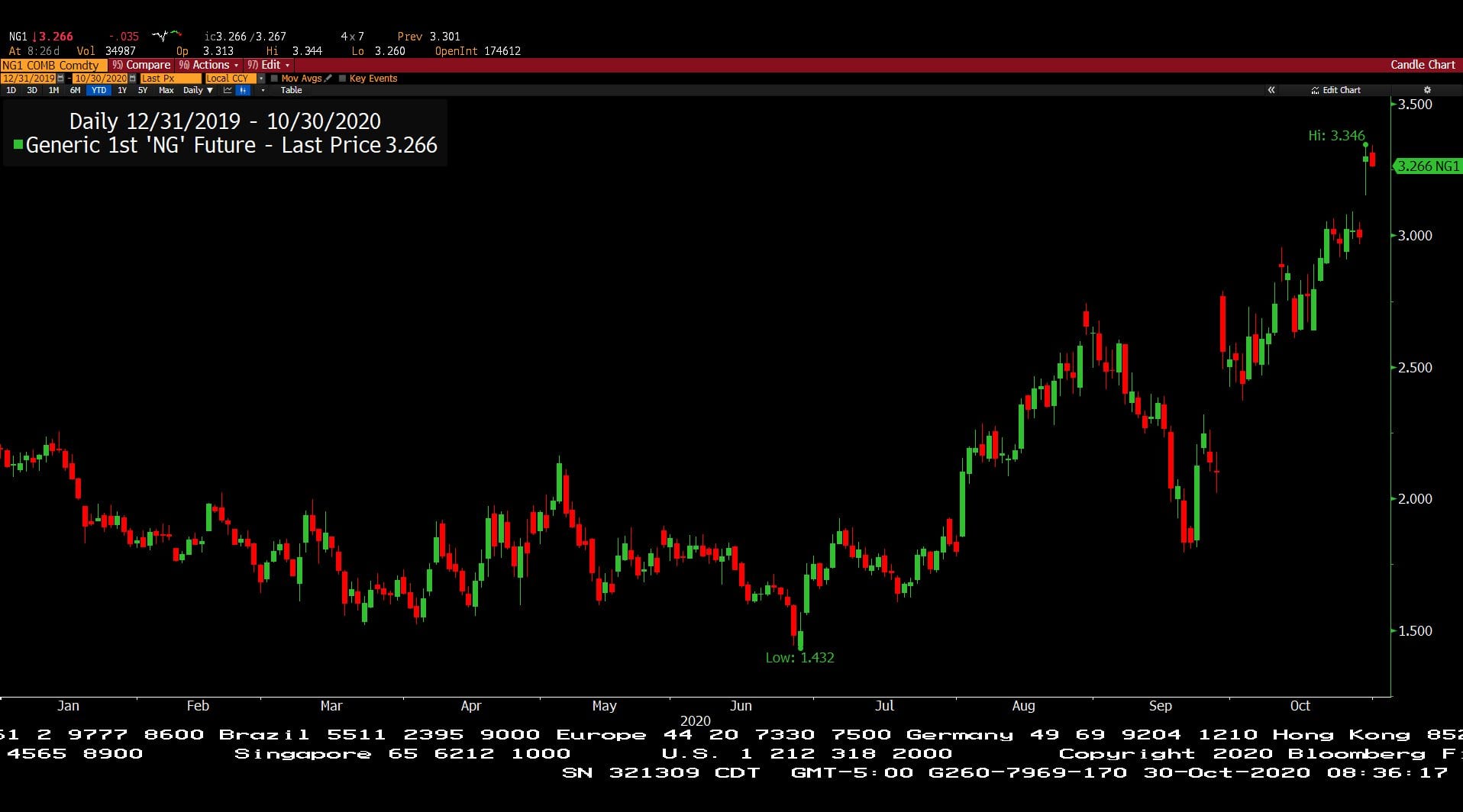Click the -.035 net change value
Image resolution: width=1463 pixels, height=812 pixels.
(124, 37)
